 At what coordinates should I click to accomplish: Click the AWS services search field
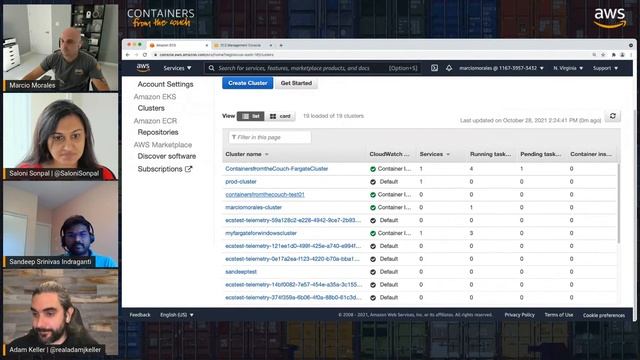coord(313,68)
